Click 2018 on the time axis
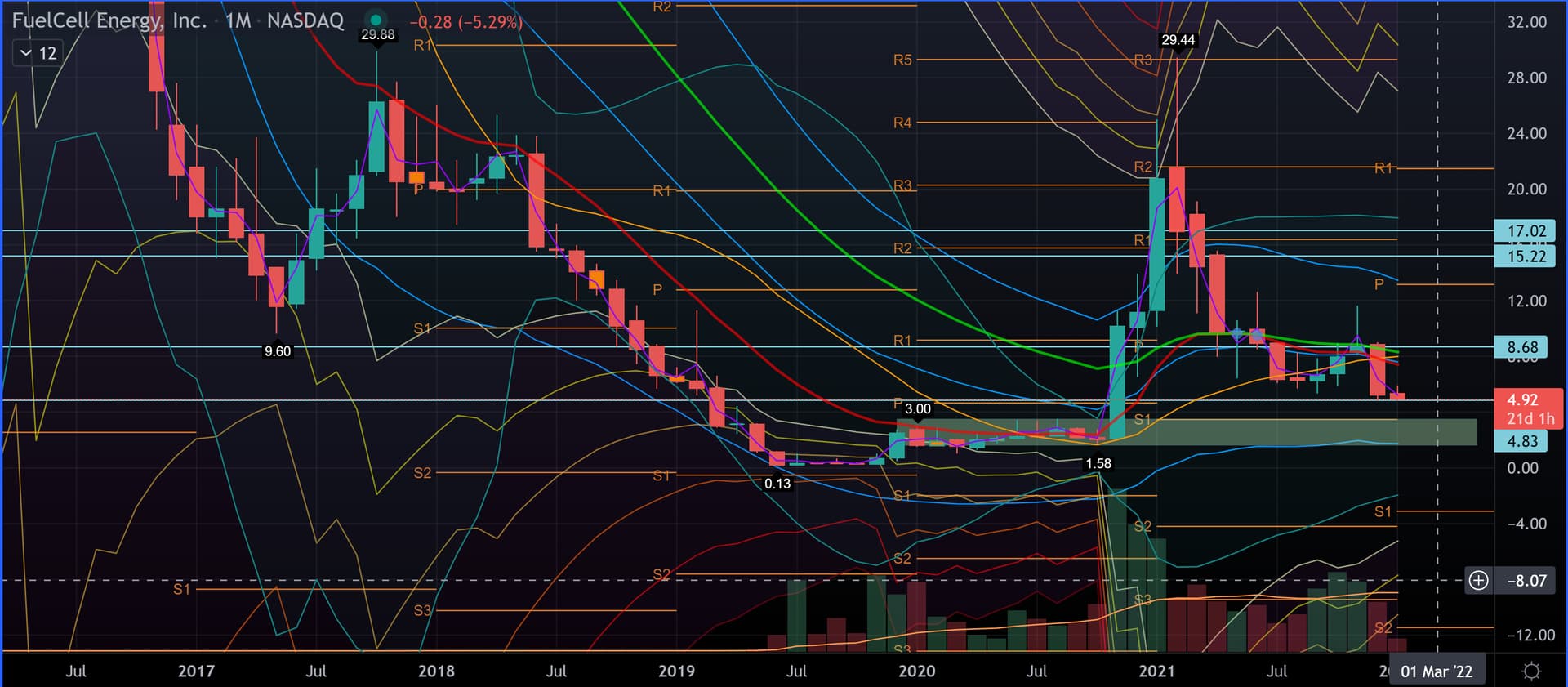The image size is (1568, 687). click(x=436, y=671)
